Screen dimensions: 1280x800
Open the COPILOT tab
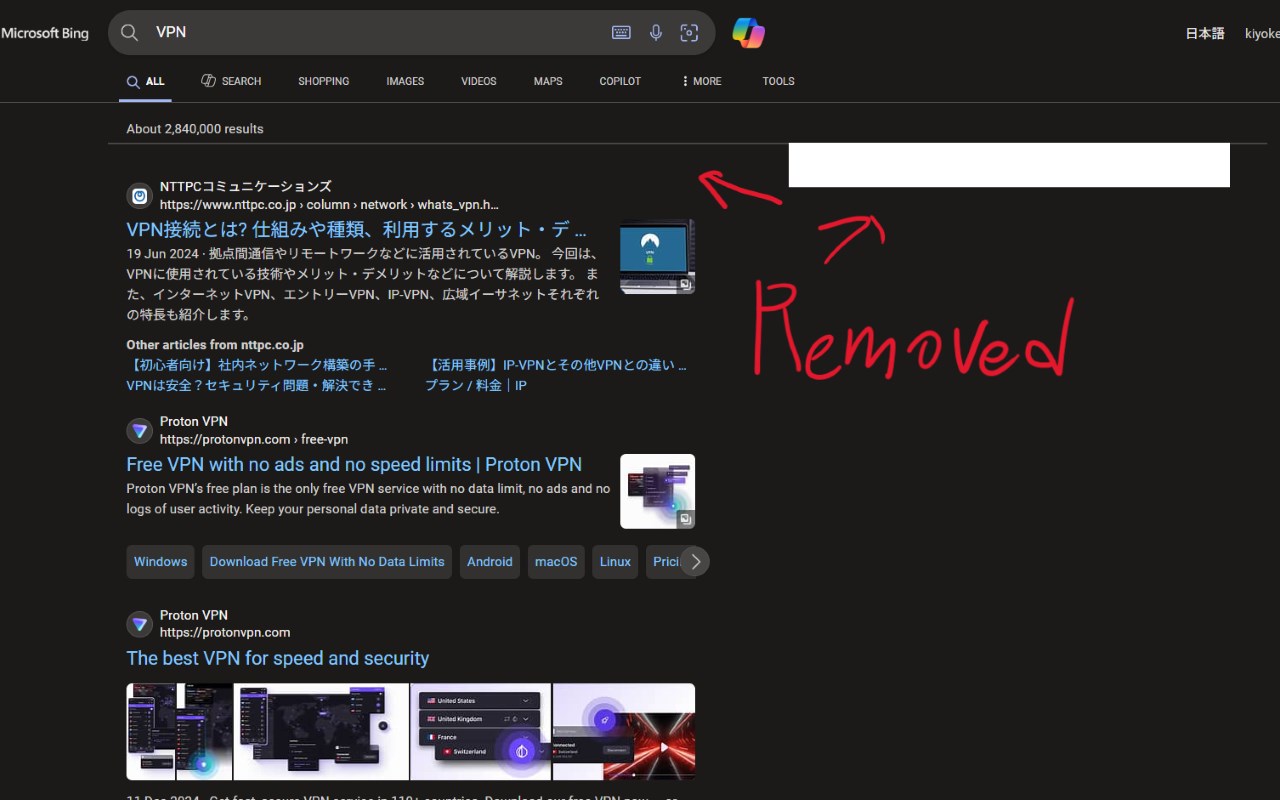click(x=620, y=81)
